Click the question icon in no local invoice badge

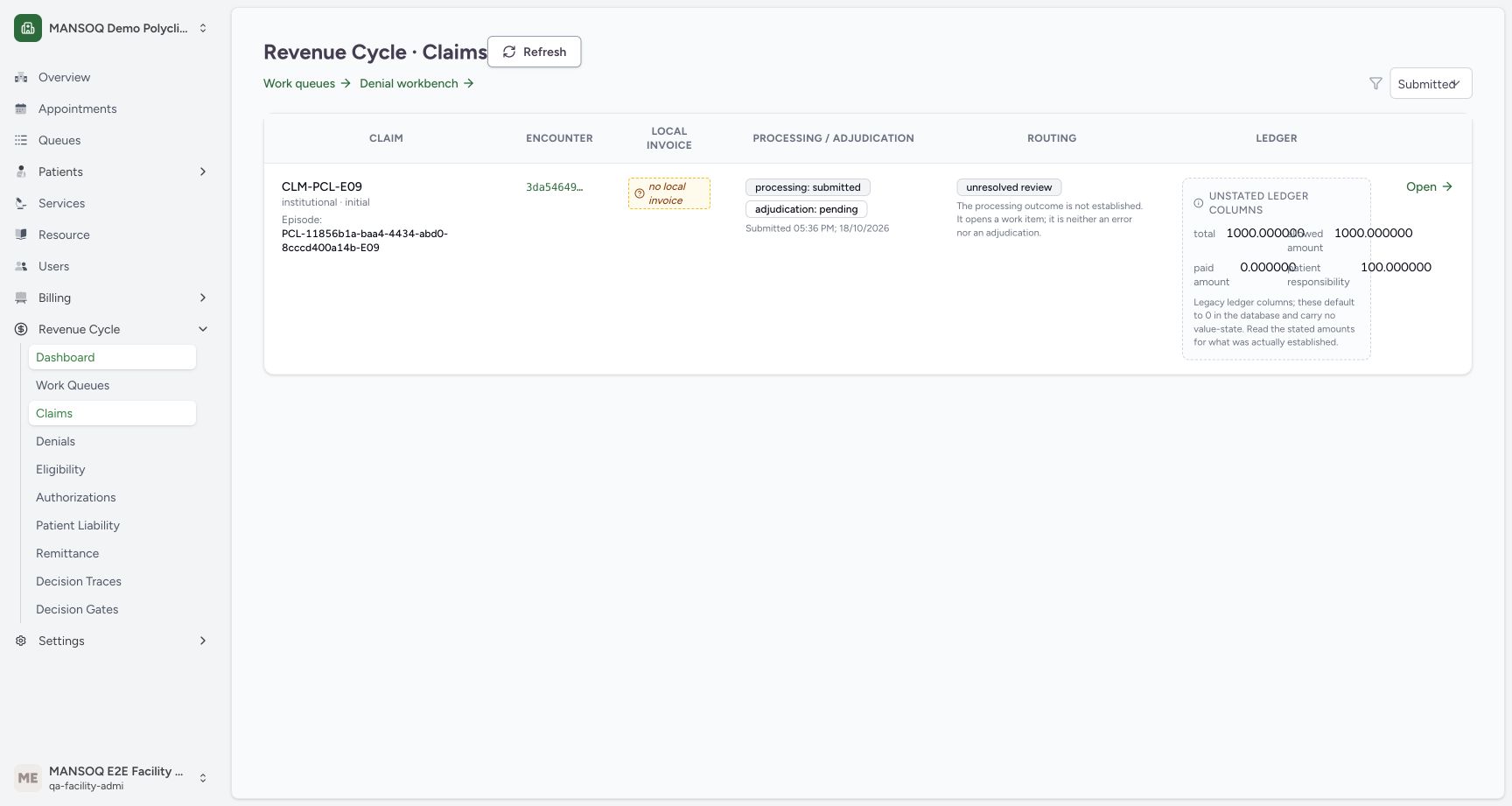(640, 193)
